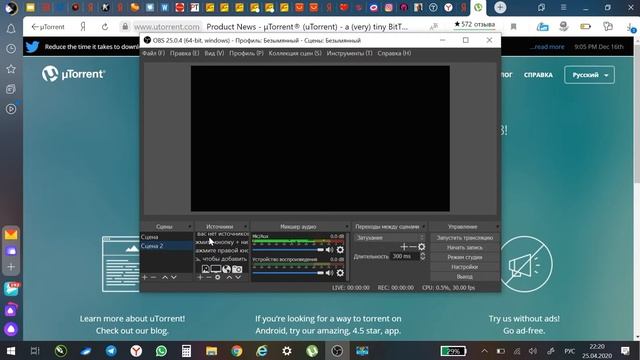This screenshot has height=360, width=640.
Task: Open the Правка menu in OBS
Action: [184, 53]
